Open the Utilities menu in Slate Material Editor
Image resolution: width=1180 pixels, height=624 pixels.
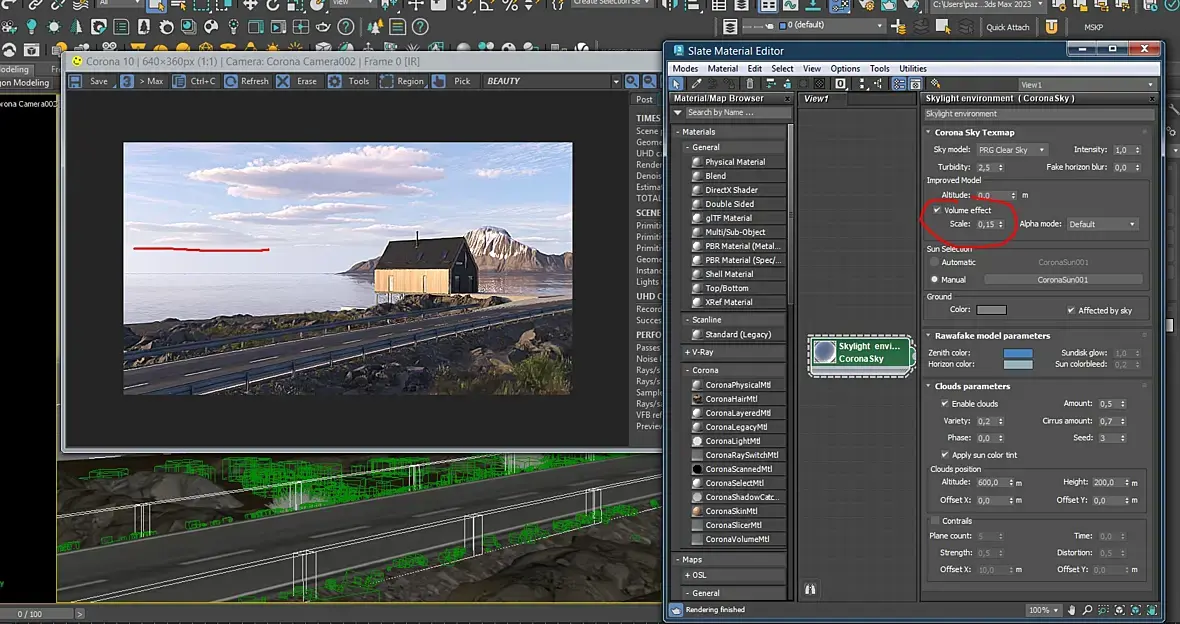click(912, 69)
